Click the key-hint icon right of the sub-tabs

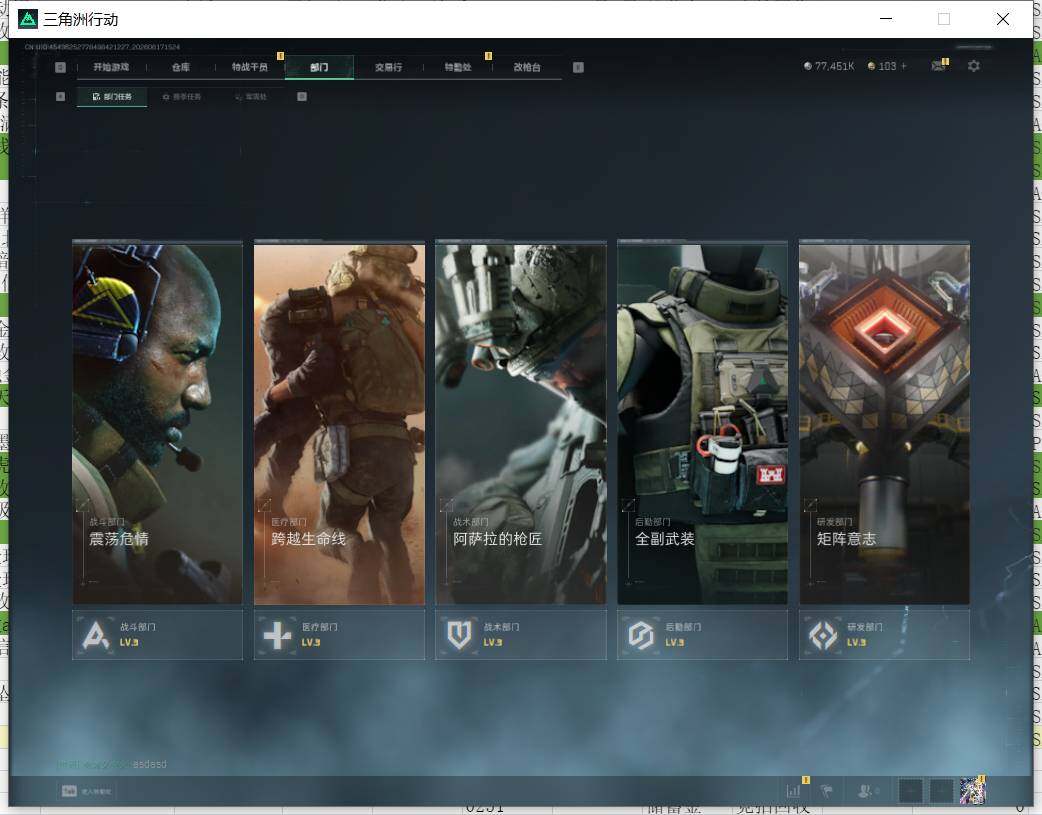point(302,96)
